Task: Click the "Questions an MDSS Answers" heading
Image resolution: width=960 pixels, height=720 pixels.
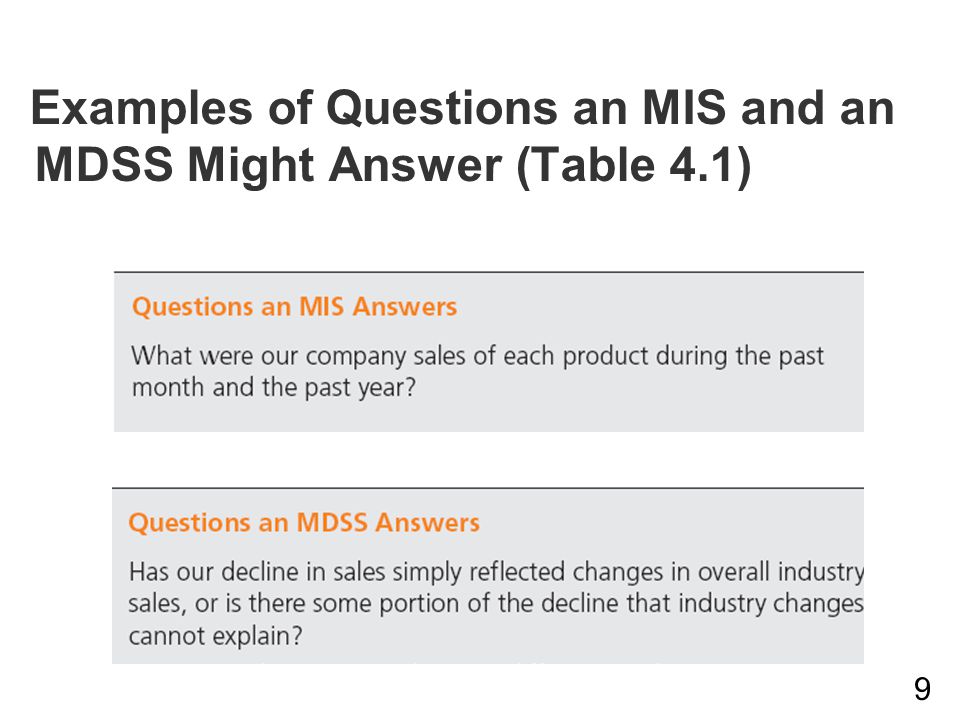Action: 304,523
